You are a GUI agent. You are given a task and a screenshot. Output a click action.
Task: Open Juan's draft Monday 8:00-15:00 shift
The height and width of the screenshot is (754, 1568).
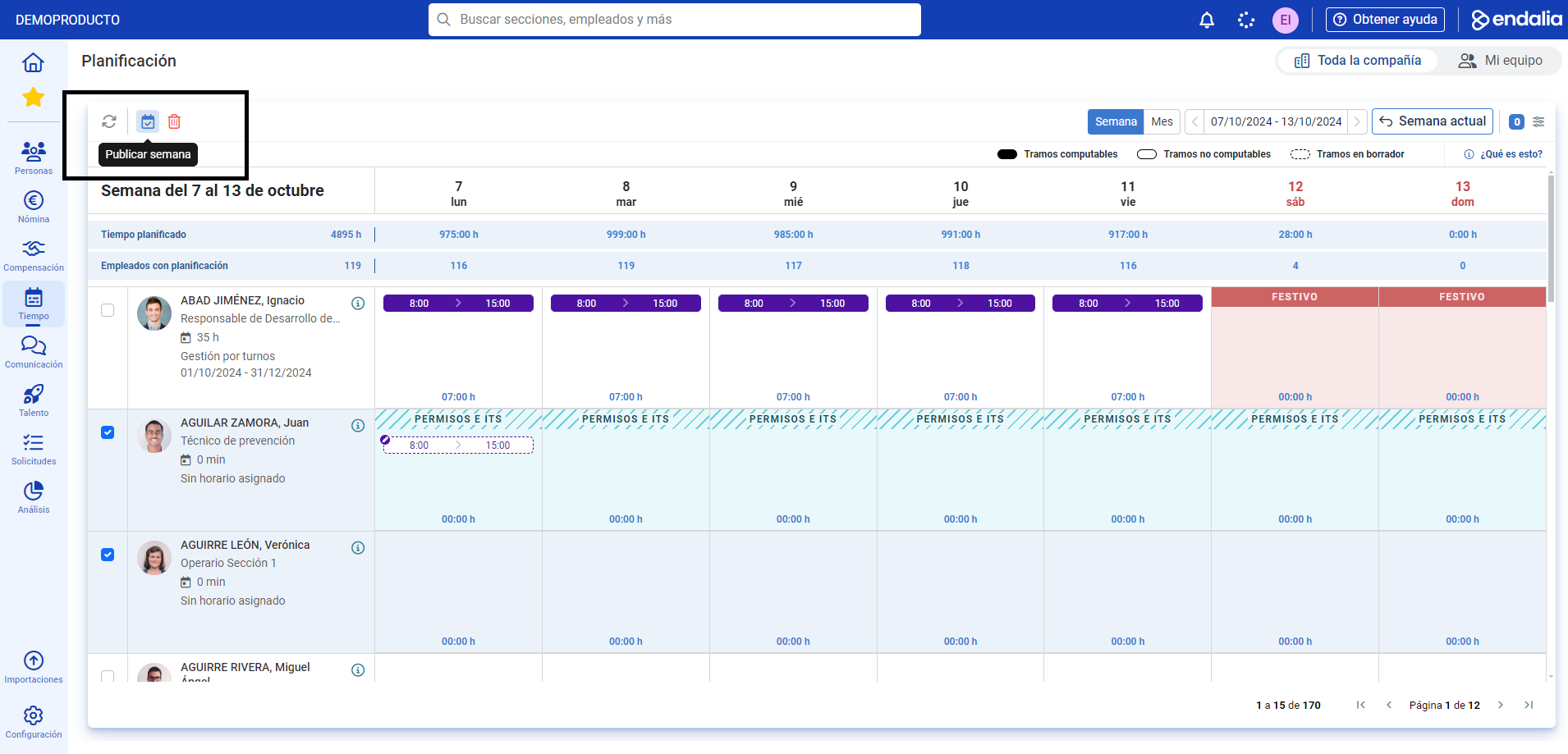(x=458, y=446)
